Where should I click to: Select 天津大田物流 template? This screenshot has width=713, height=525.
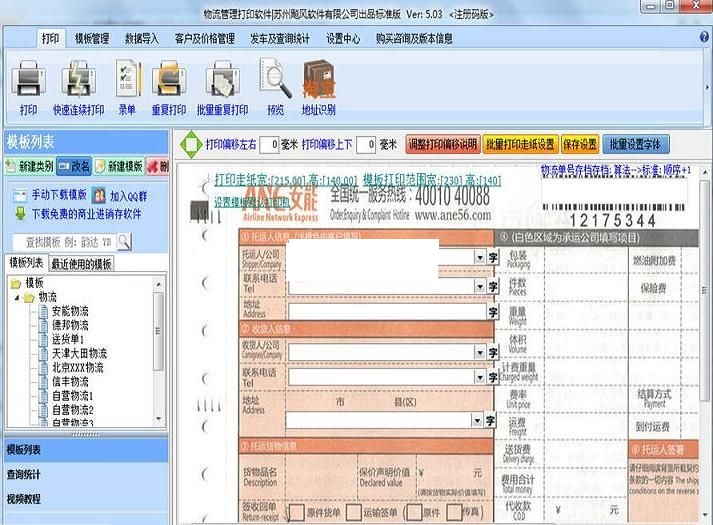tap(79, 354)
